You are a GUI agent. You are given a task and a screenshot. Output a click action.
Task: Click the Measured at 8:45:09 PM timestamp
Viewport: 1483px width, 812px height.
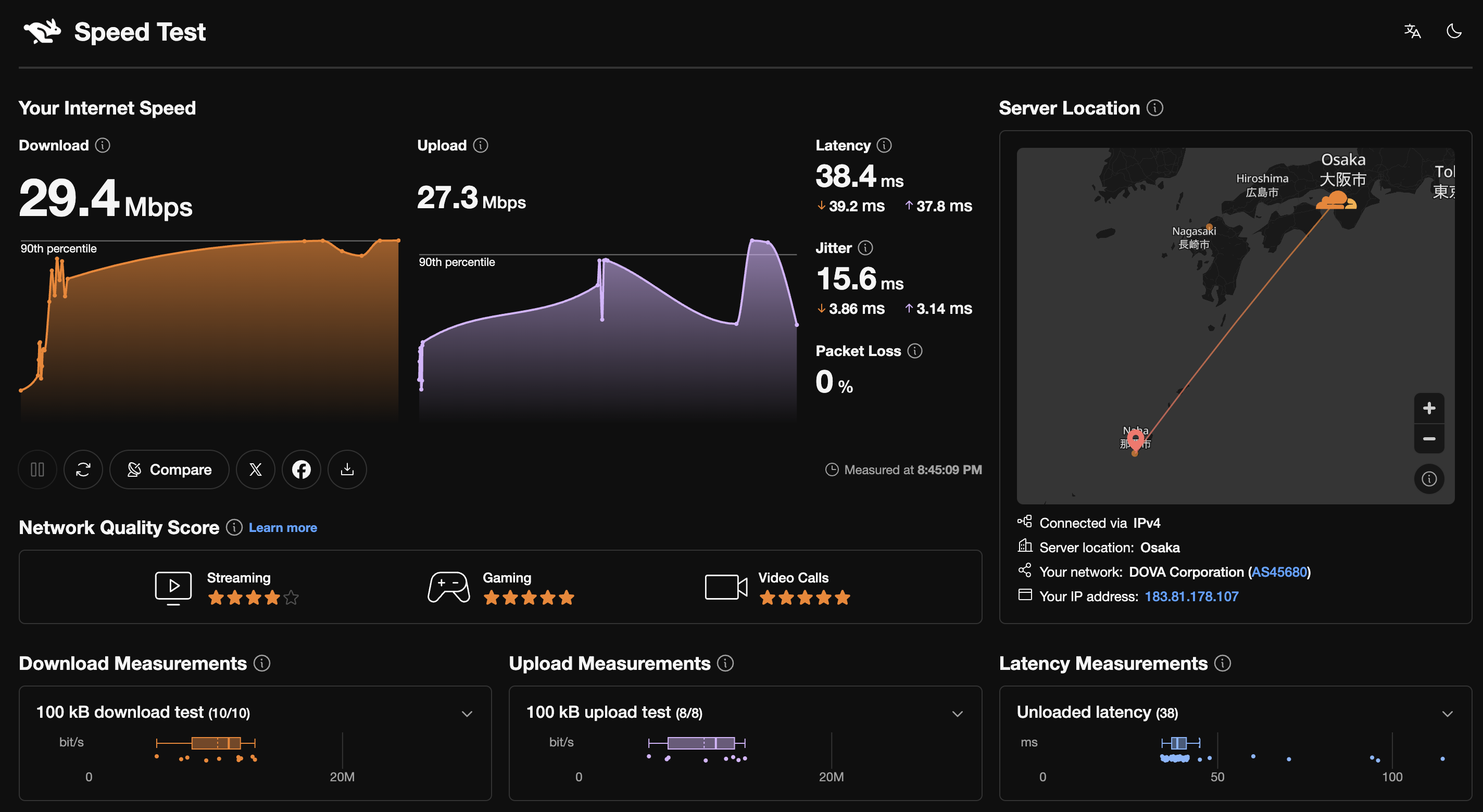point(904,470)
